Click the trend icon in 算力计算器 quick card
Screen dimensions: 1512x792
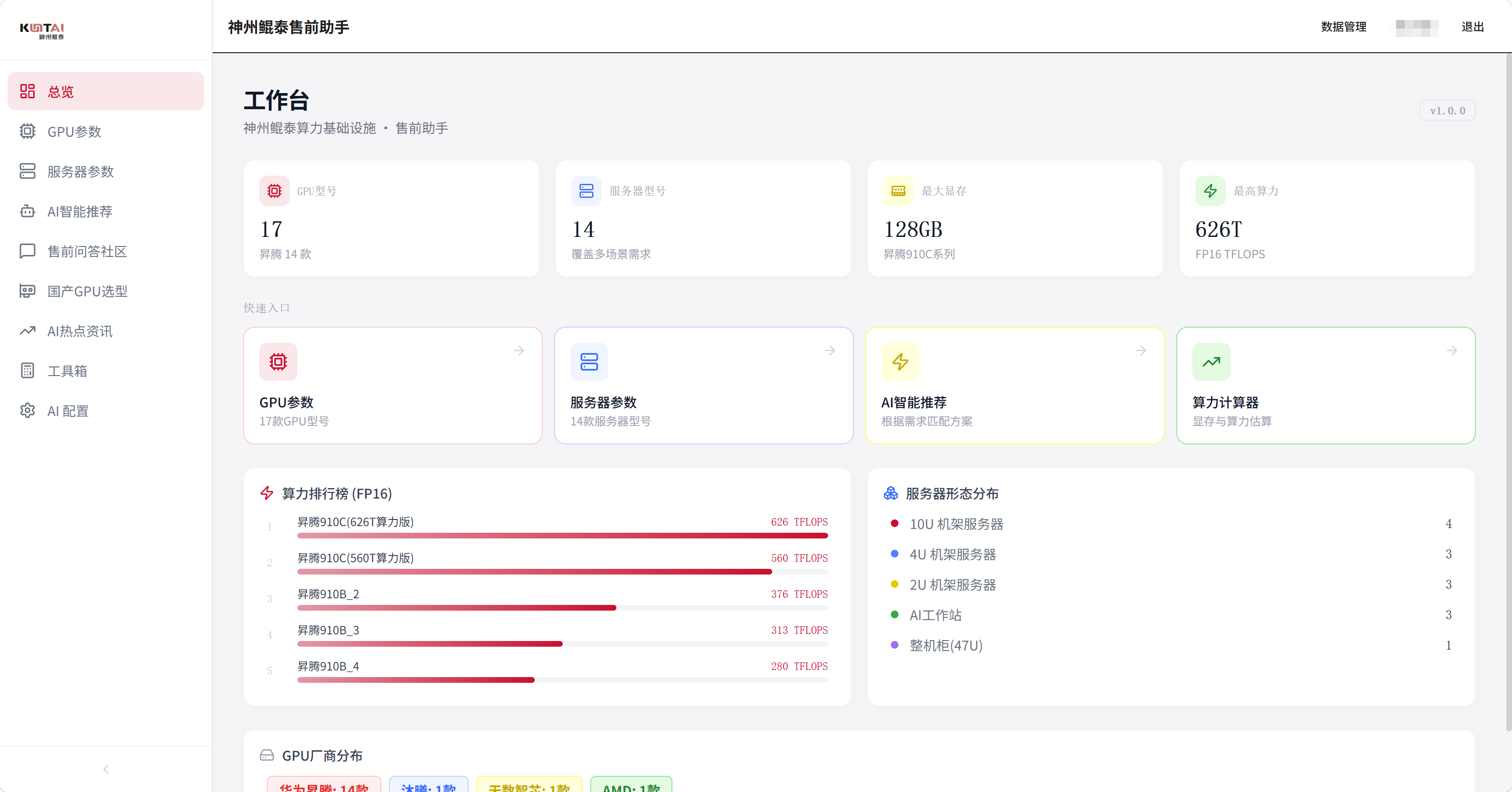pos(1211,362)
